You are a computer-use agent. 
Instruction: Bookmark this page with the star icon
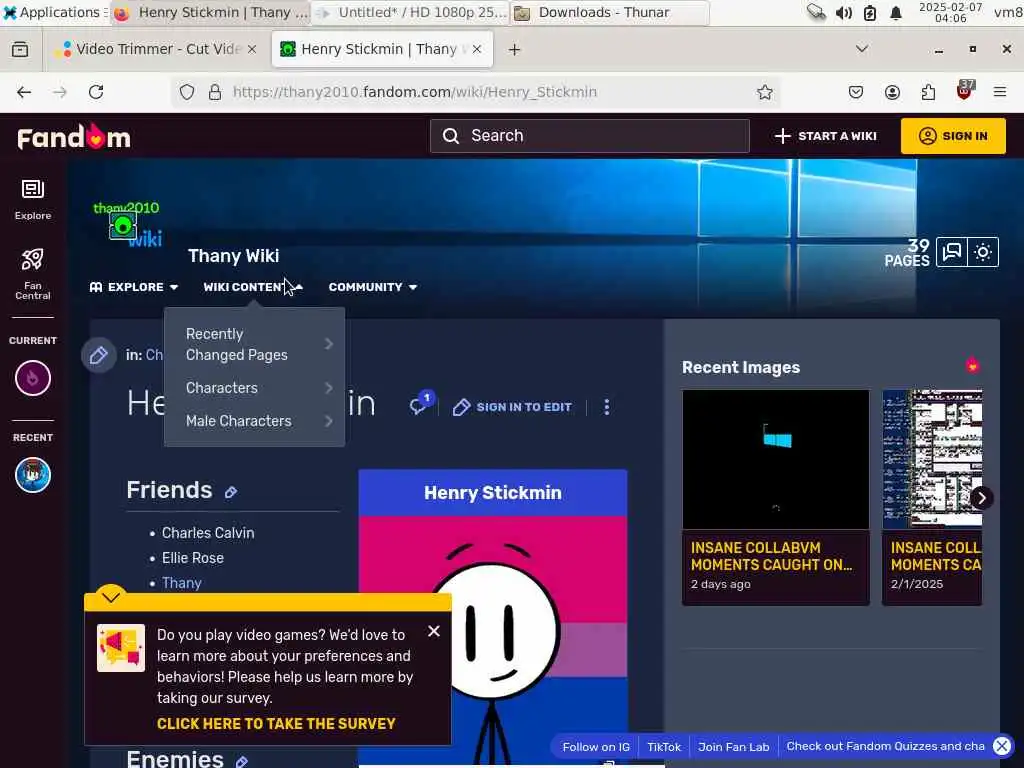click(x=765, y=92)
